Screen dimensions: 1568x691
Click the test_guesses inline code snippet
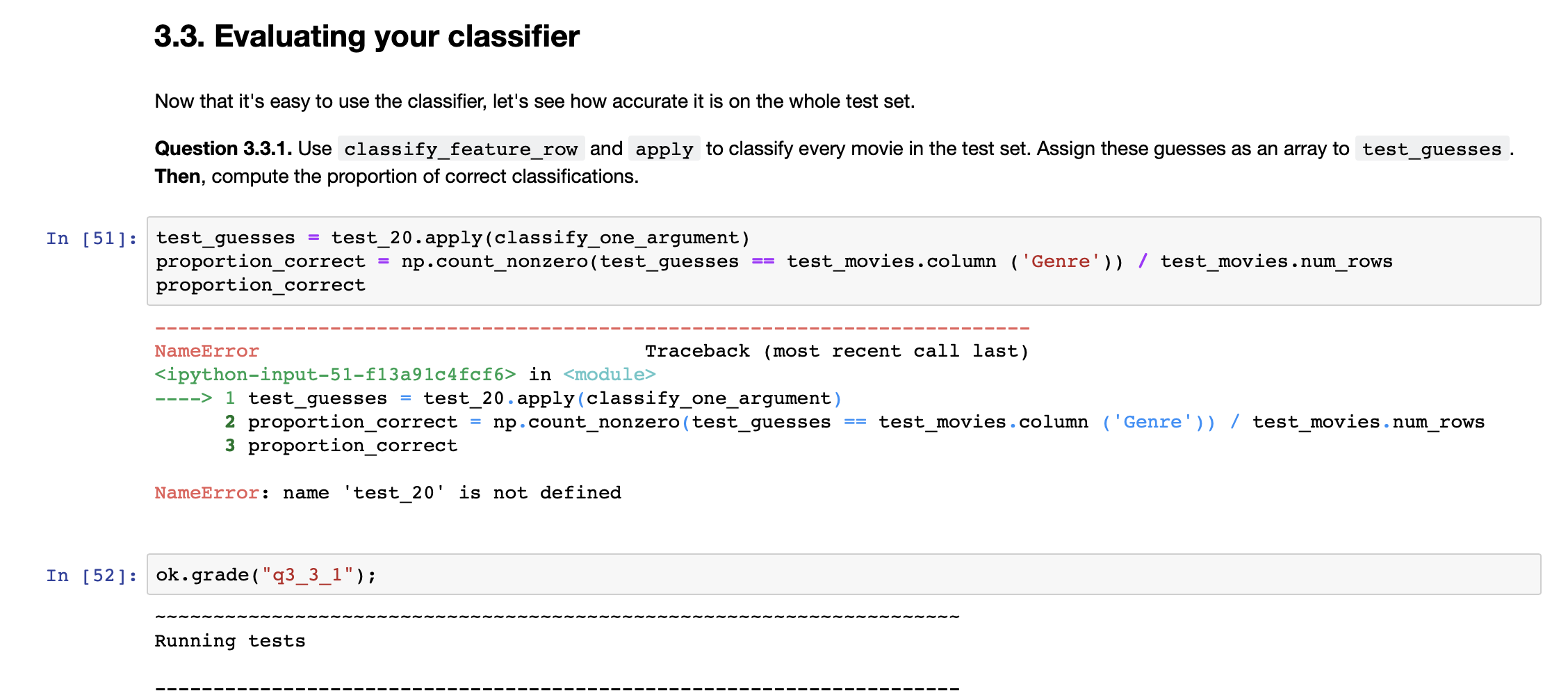[x=1431, y=149]
